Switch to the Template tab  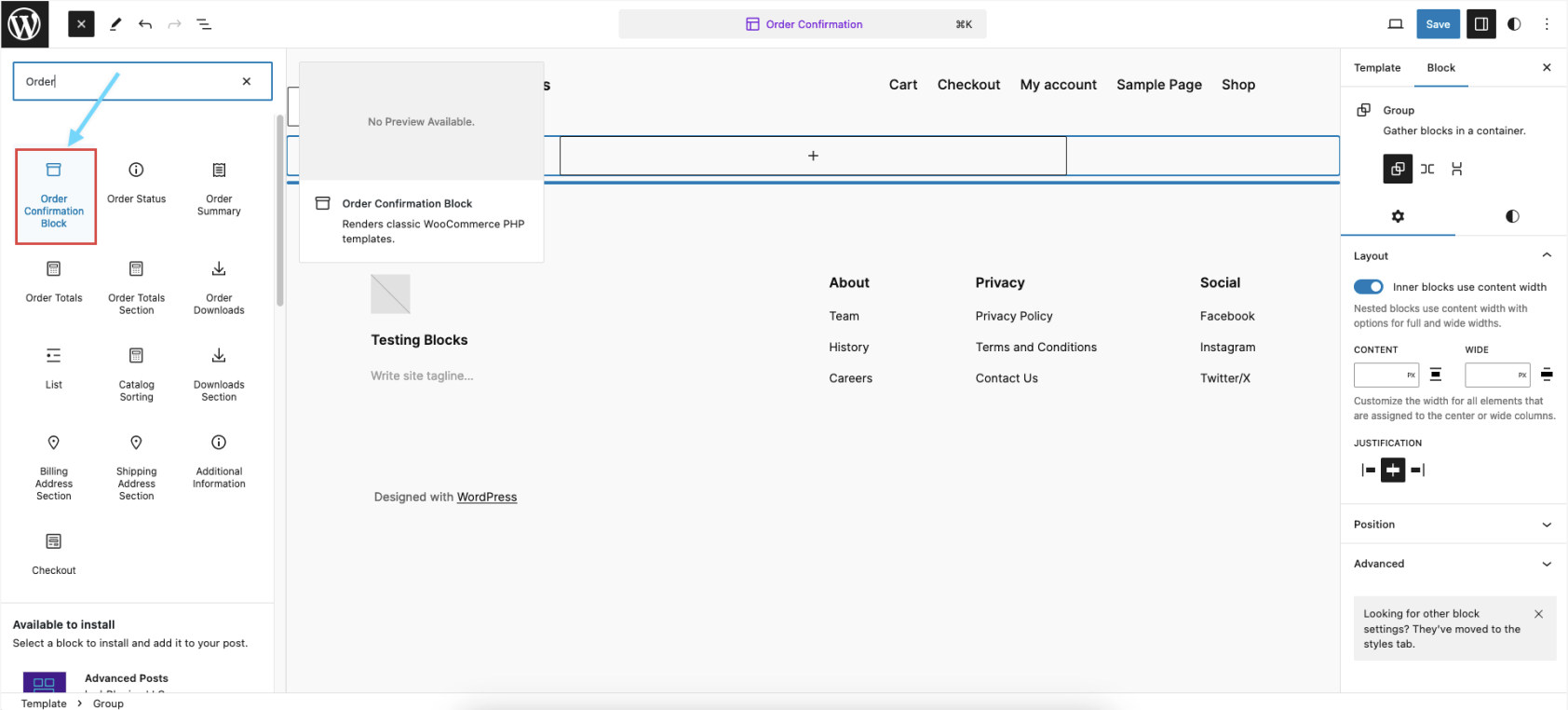pos(1377,67)
